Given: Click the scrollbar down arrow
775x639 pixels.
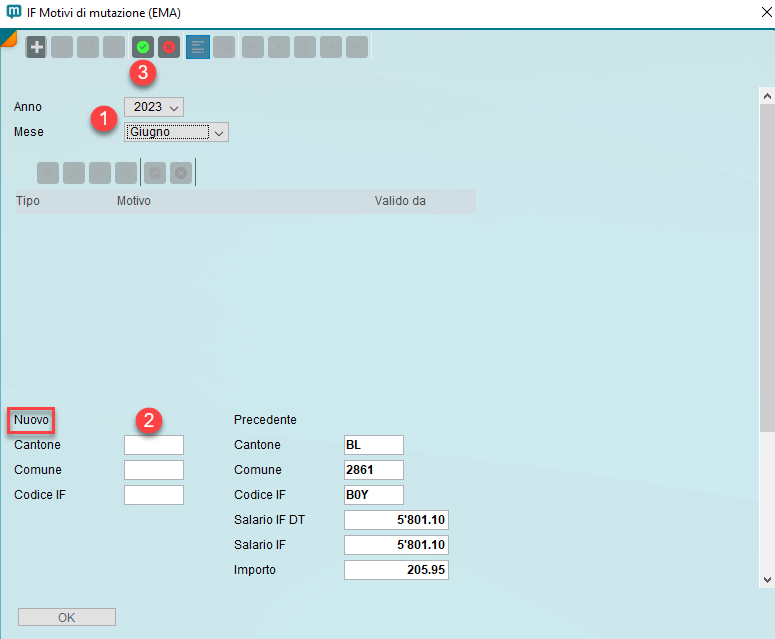Looking at the screenshot, I should [x=767, y=579].
